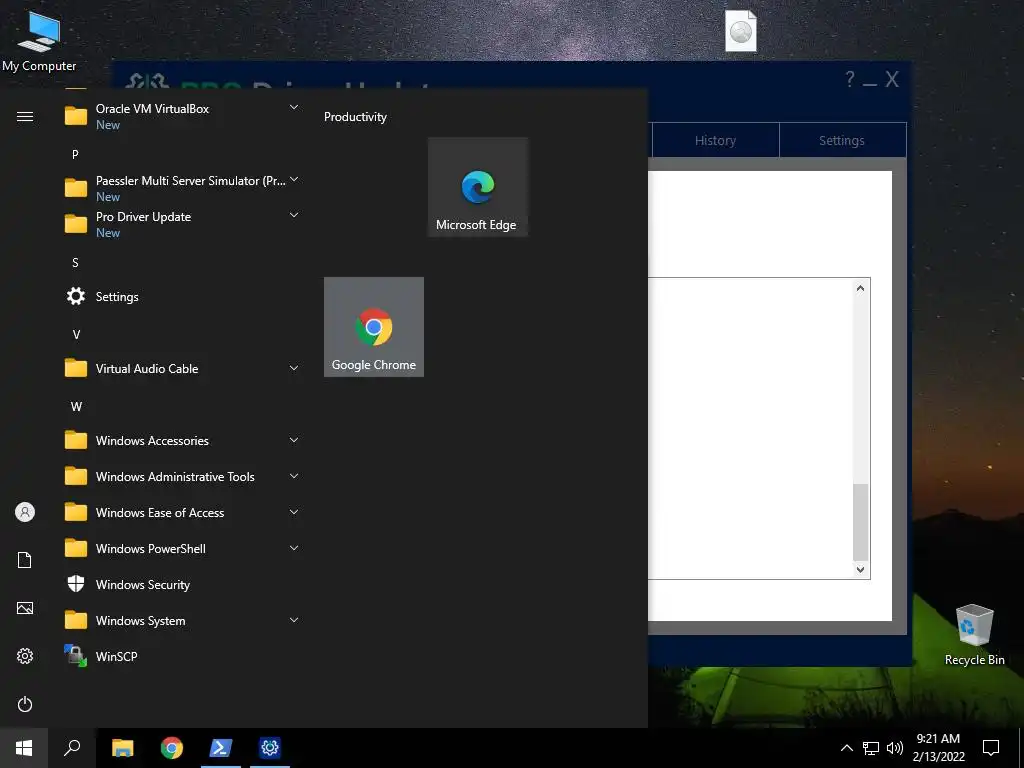
Task: Open Windows Security from apps list
Action: pos(183,584)
